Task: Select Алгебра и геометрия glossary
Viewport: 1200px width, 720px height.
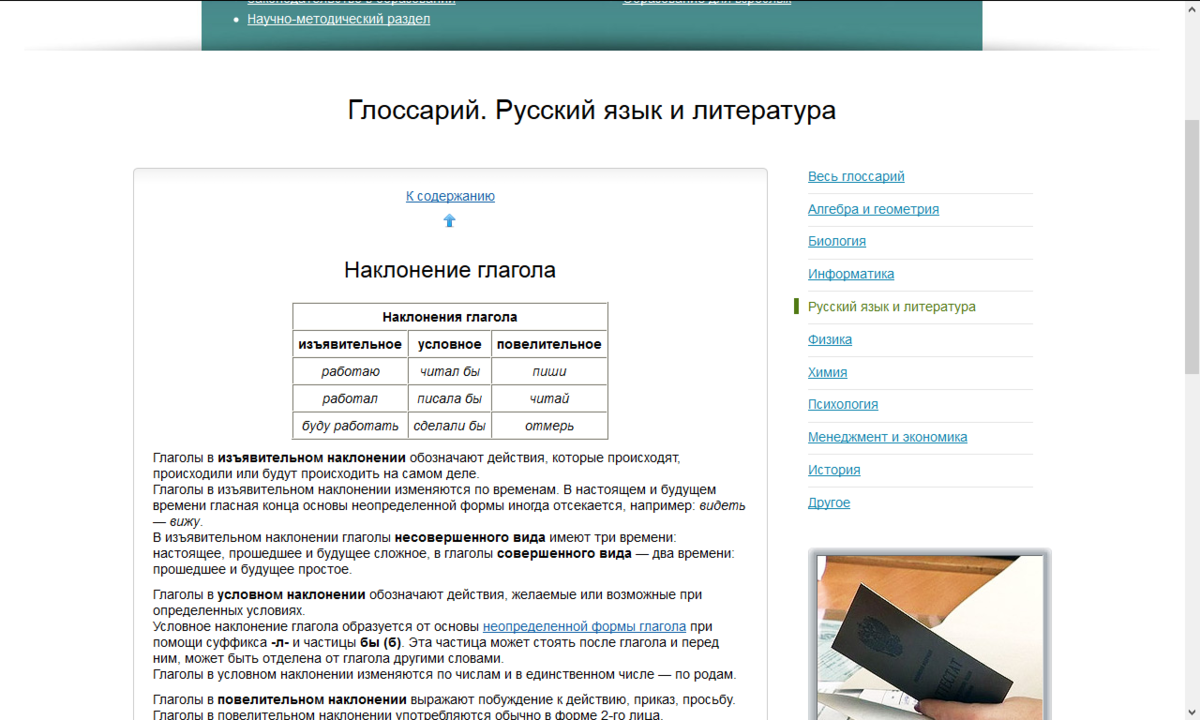Action: pos(873,209)
